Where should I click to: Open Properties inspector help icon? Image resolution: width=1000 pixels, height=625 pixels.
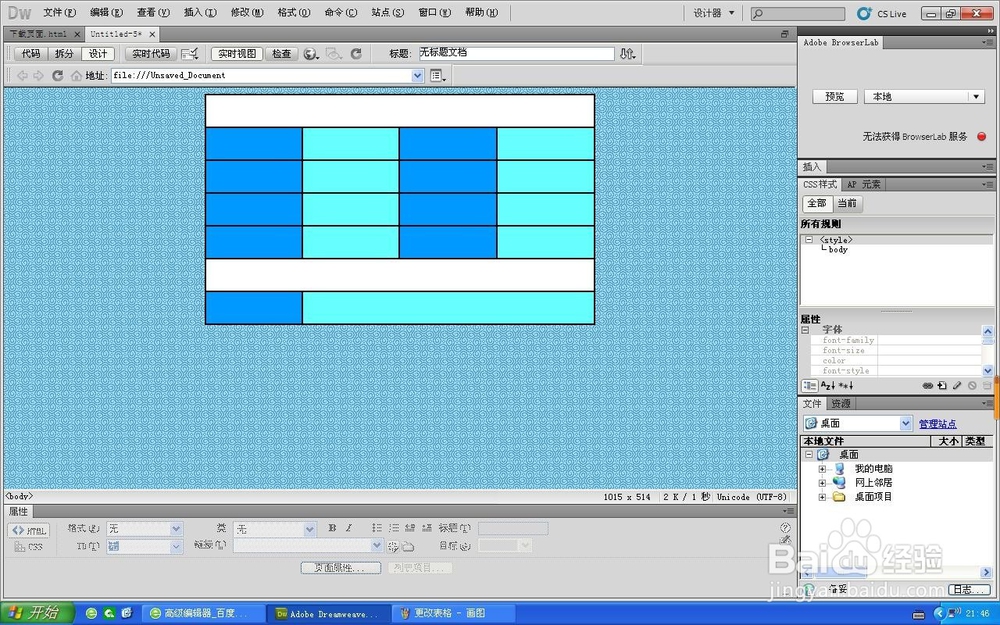click(x=785, y=527)
